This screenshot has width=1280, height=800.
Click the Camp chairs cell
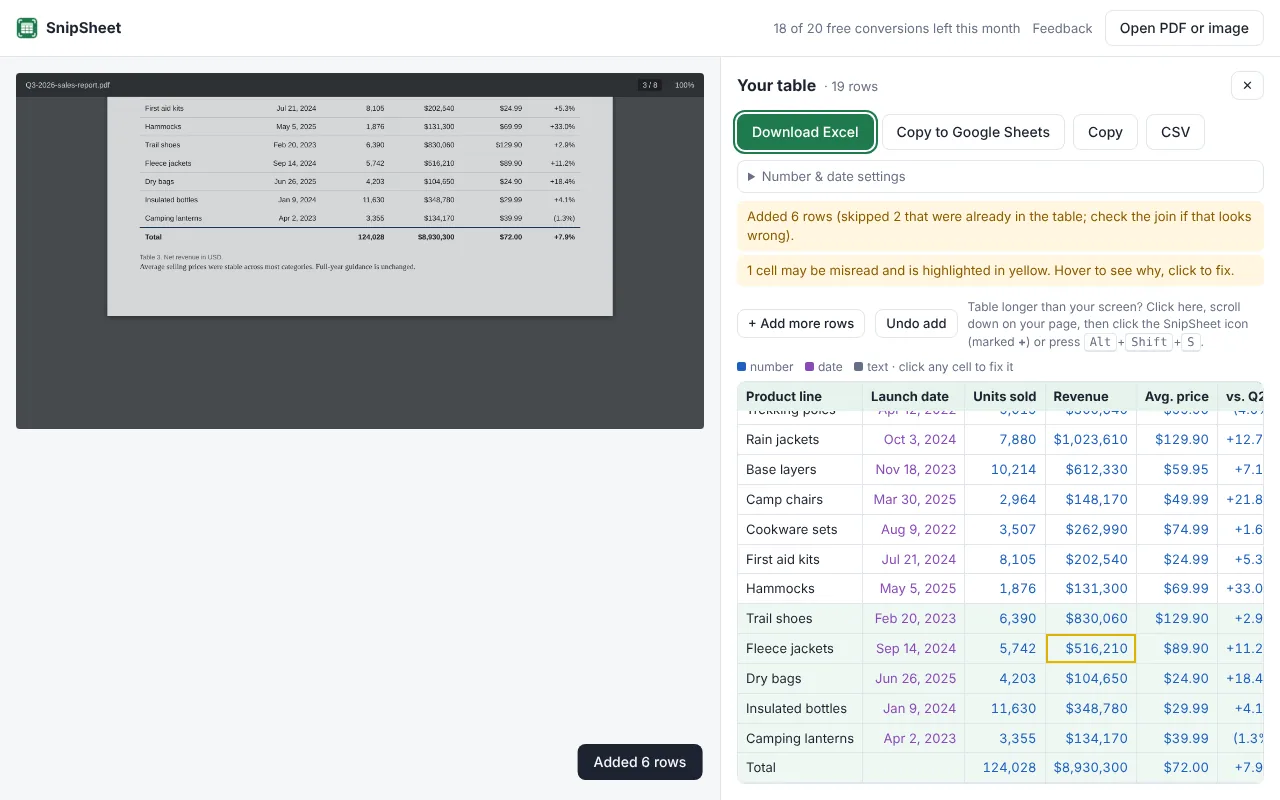tap(800, 499)
